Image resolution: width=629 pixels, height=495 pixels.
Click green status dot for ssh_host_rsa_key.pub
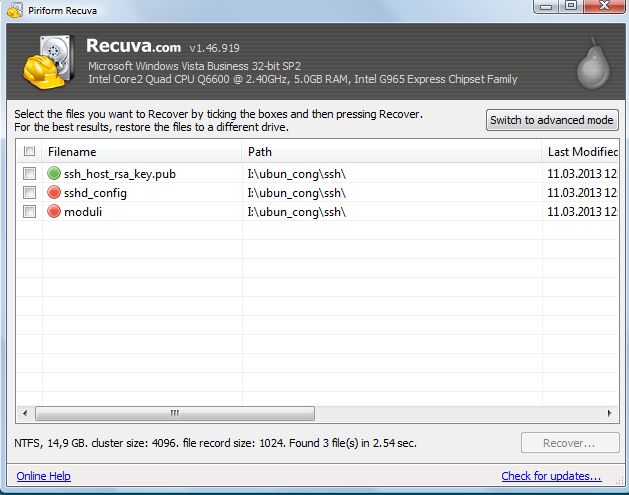point(54,173)
